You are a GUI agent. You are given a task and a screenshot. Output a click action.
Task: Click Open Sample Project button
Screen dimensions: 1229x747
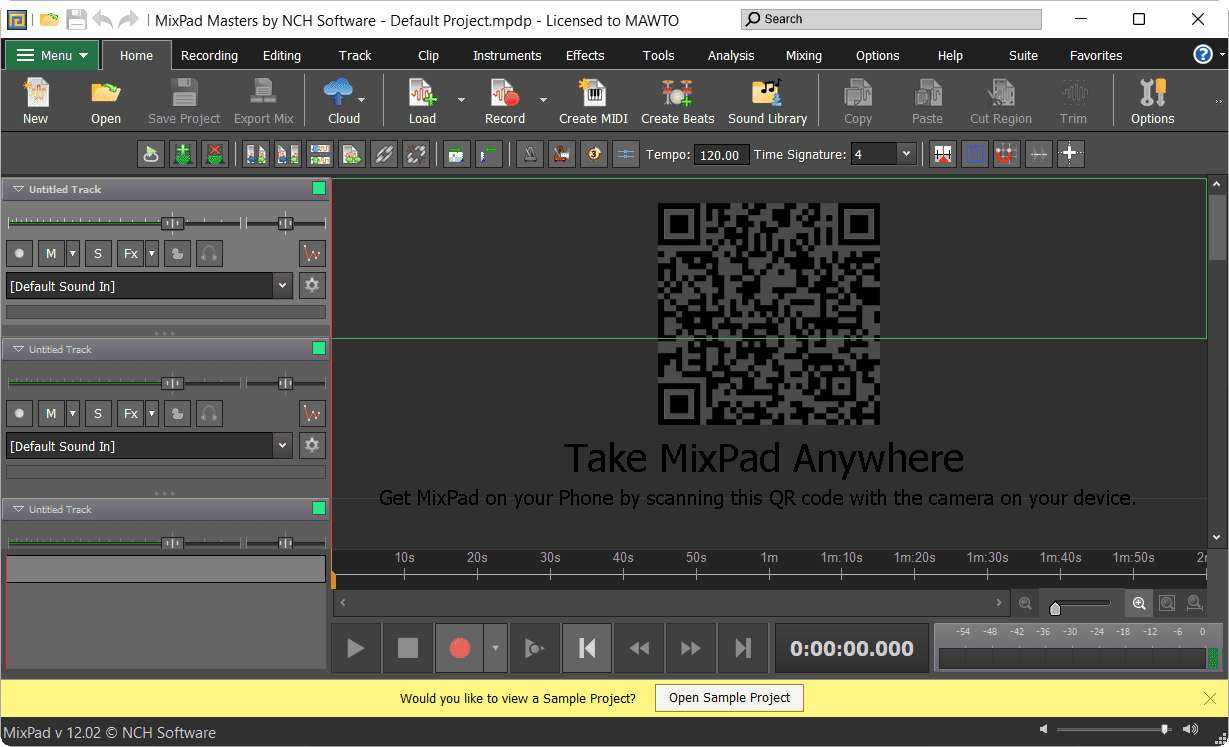pyautogui.click(x=729, y=698)
